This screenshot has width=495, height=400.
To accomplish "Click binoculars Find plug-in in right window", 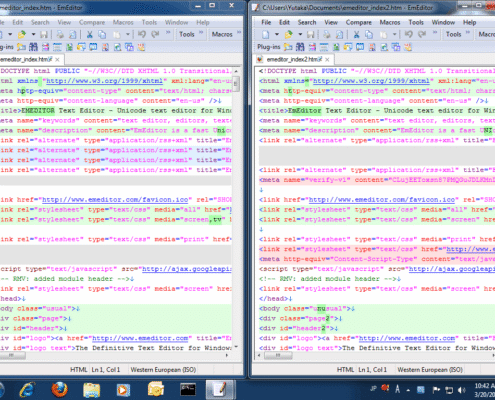I will click(300, 47).
